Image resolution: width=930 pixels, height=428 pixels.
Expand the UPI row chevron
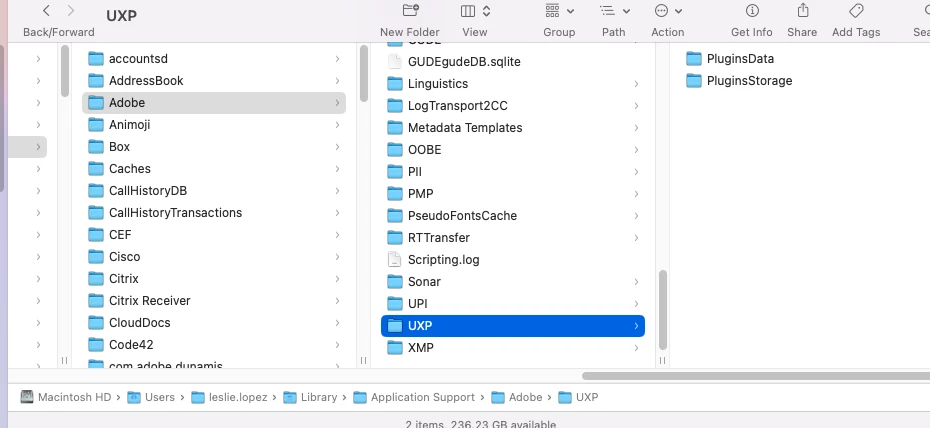636,304
